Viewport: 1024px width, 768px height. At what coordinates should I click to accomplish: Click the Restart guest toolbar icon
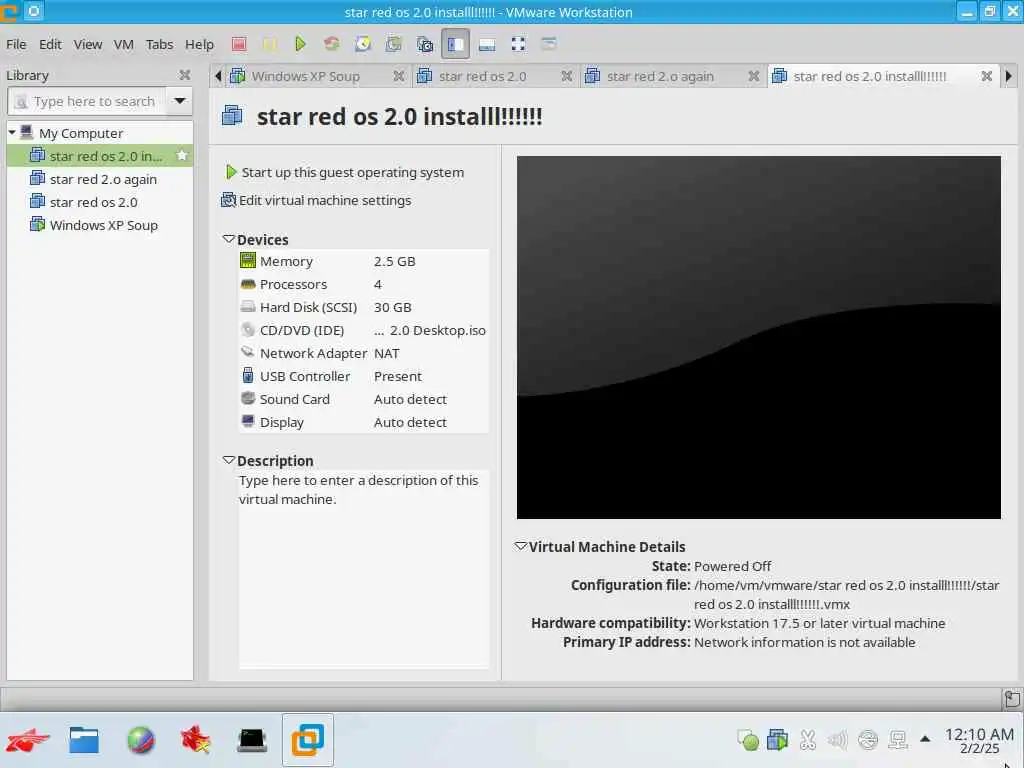pyautogui.click(x=332, y=44)
